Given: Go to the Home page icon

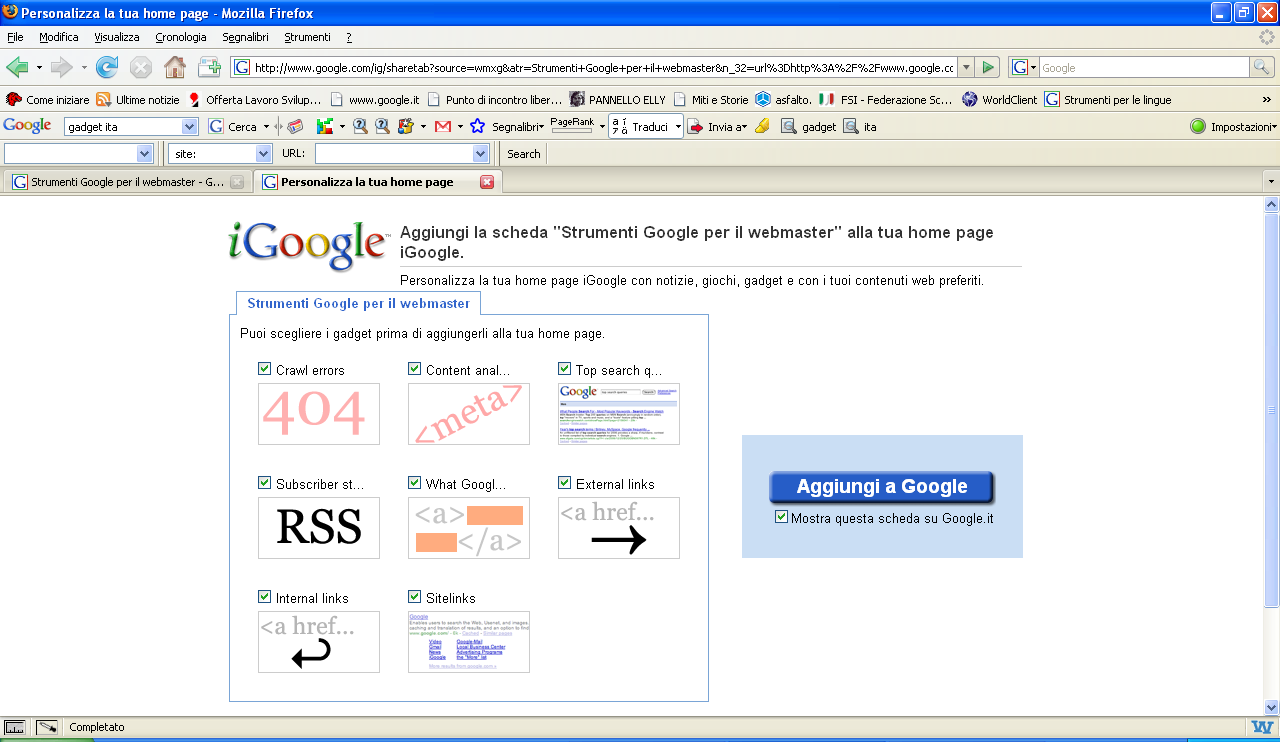Looking at the screenshot, I should coord(174,67).
